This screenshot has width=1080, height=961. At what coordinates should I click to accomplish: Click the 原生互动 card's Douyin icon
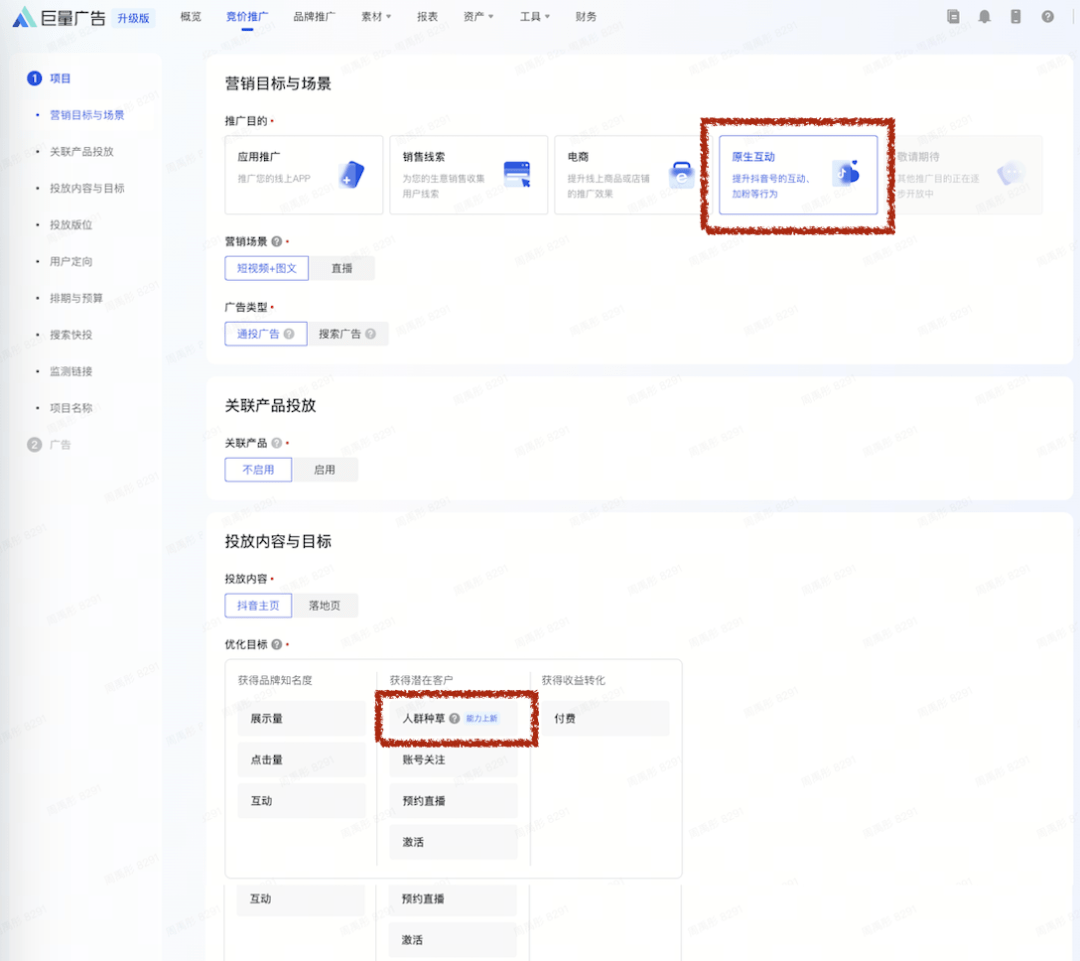pos(846,173)
